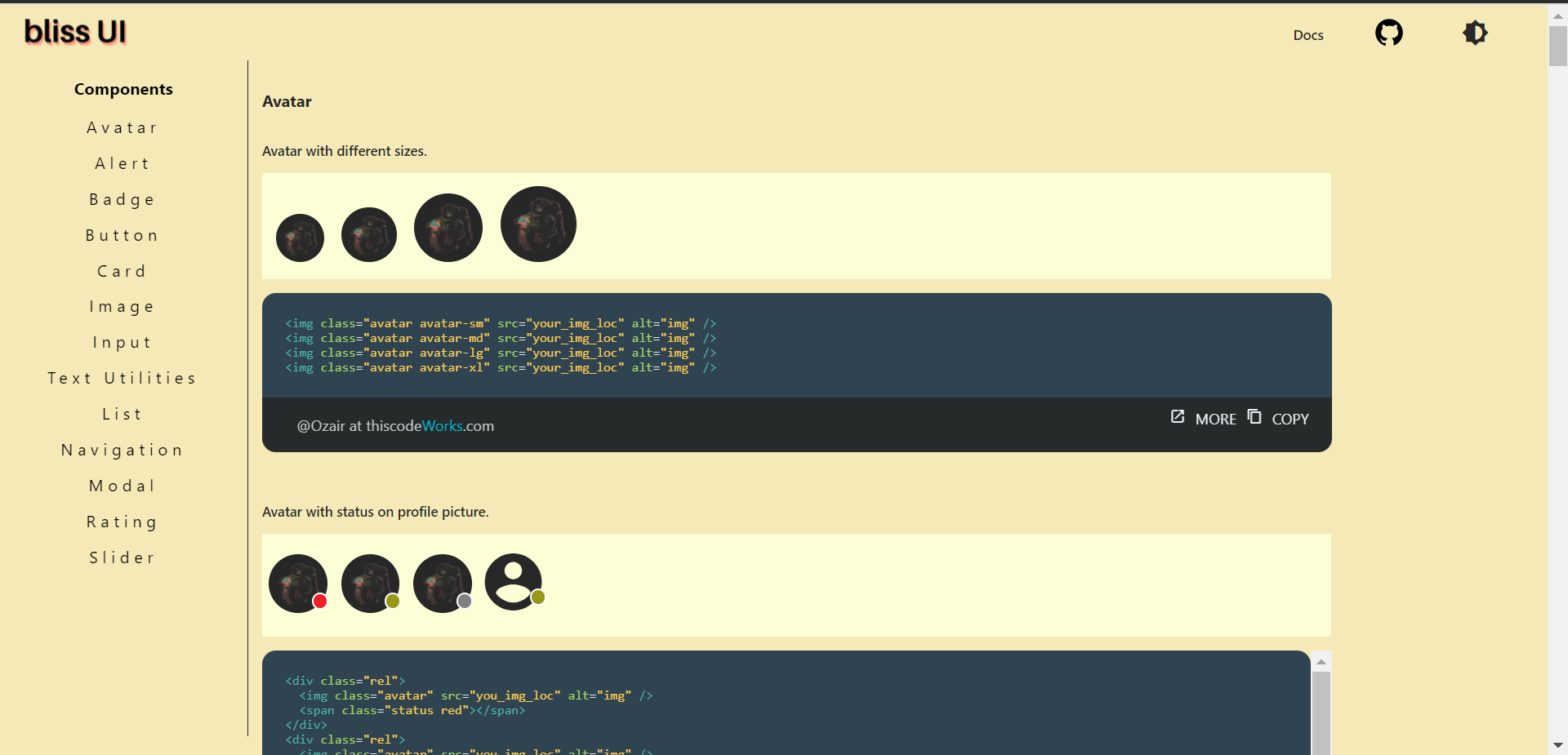This screenshot has height=755, width=1568.
Task: Select Avatar in the components sidebar
Action: click(x=122, y=127)
